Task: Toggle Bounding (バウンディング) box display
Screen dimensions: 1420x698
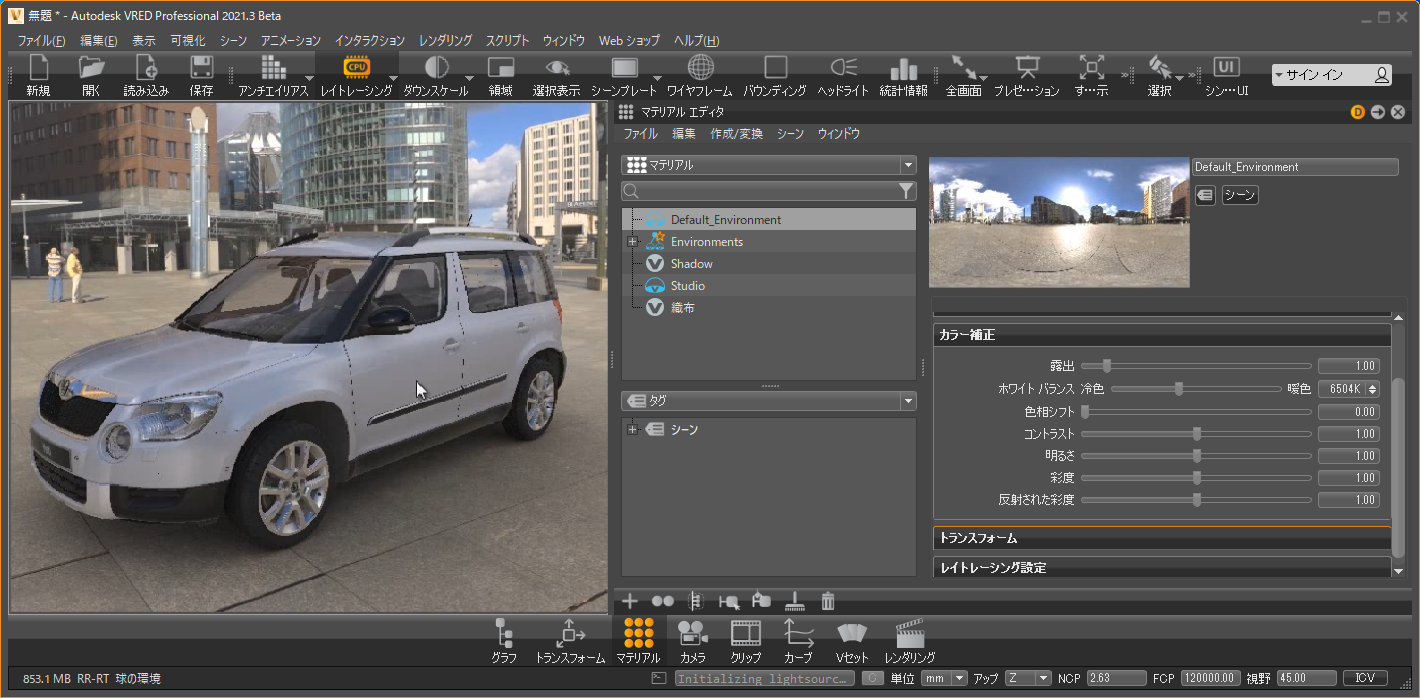Action: click(x=775, y=68)
